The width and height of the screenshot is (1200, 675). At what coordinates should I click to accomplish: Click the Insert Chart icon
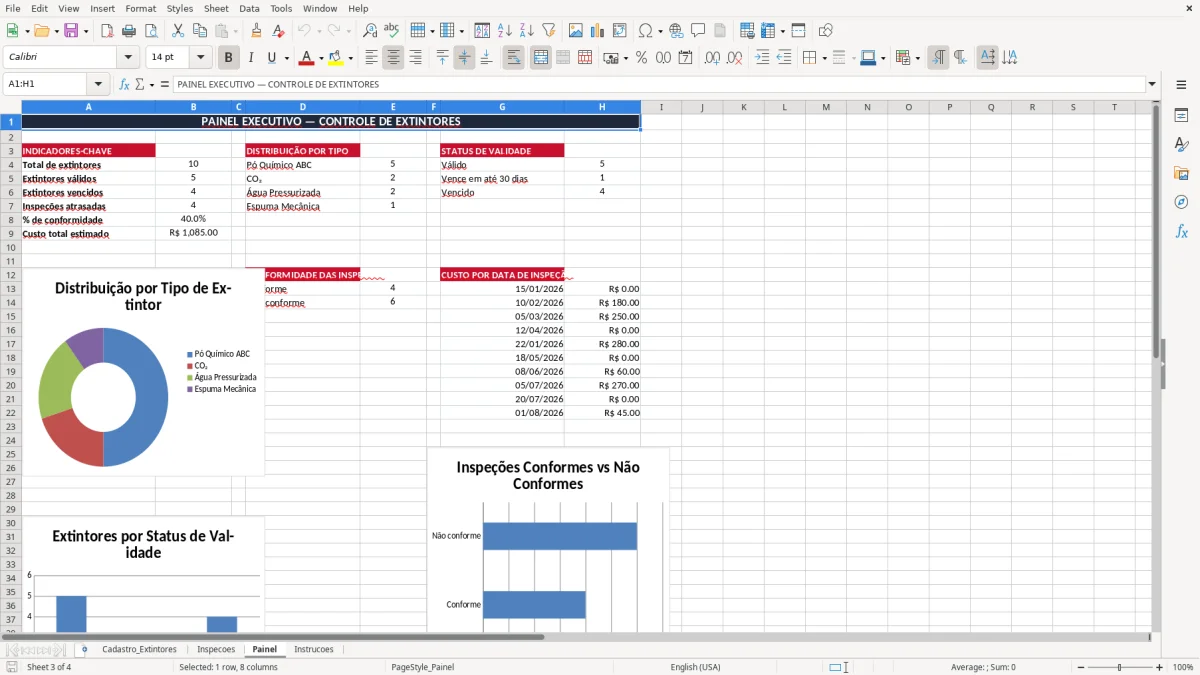tap(598, 31)
